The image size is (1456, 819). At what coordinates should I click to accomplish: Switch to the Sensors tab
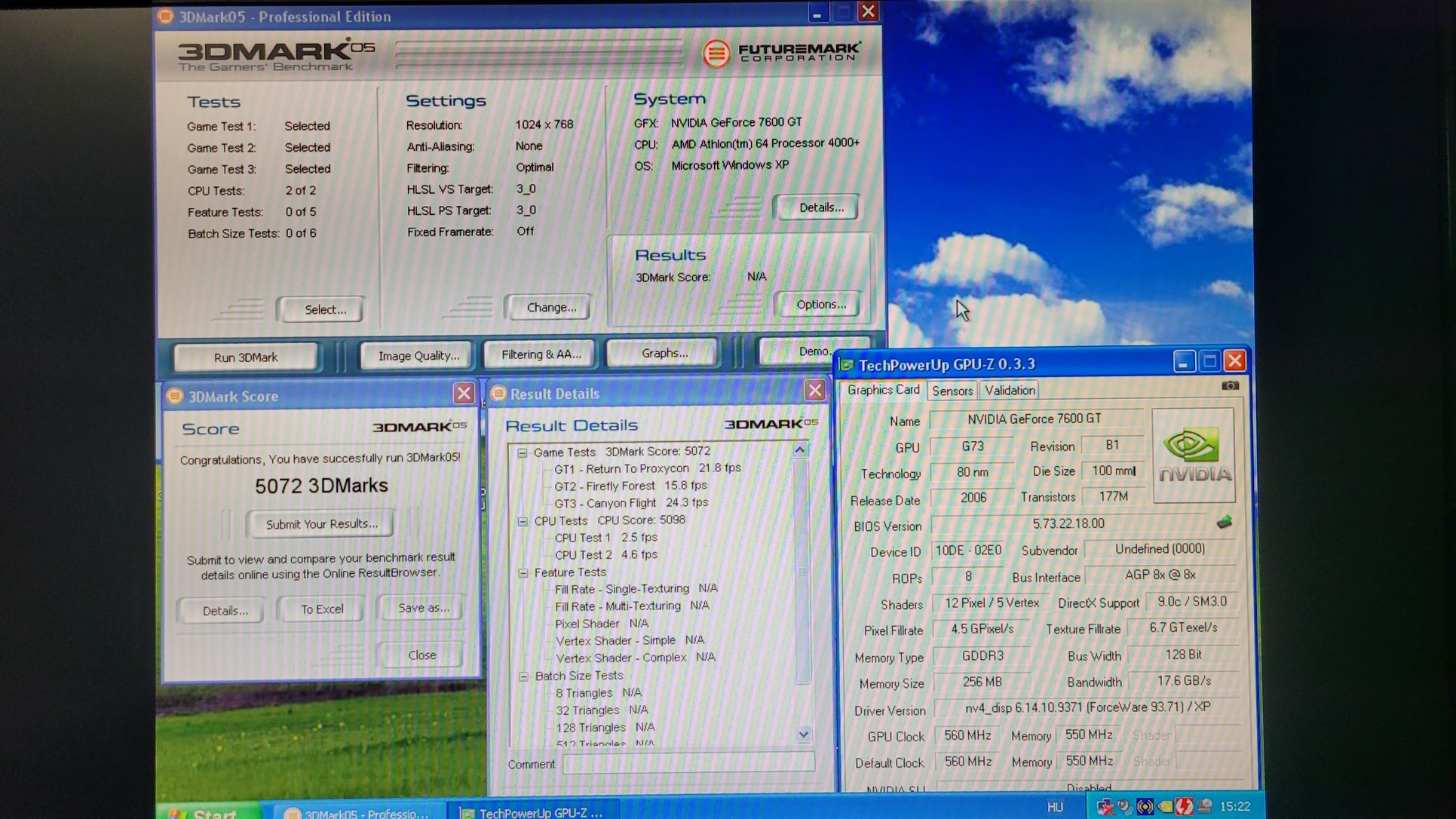point(952,391)
